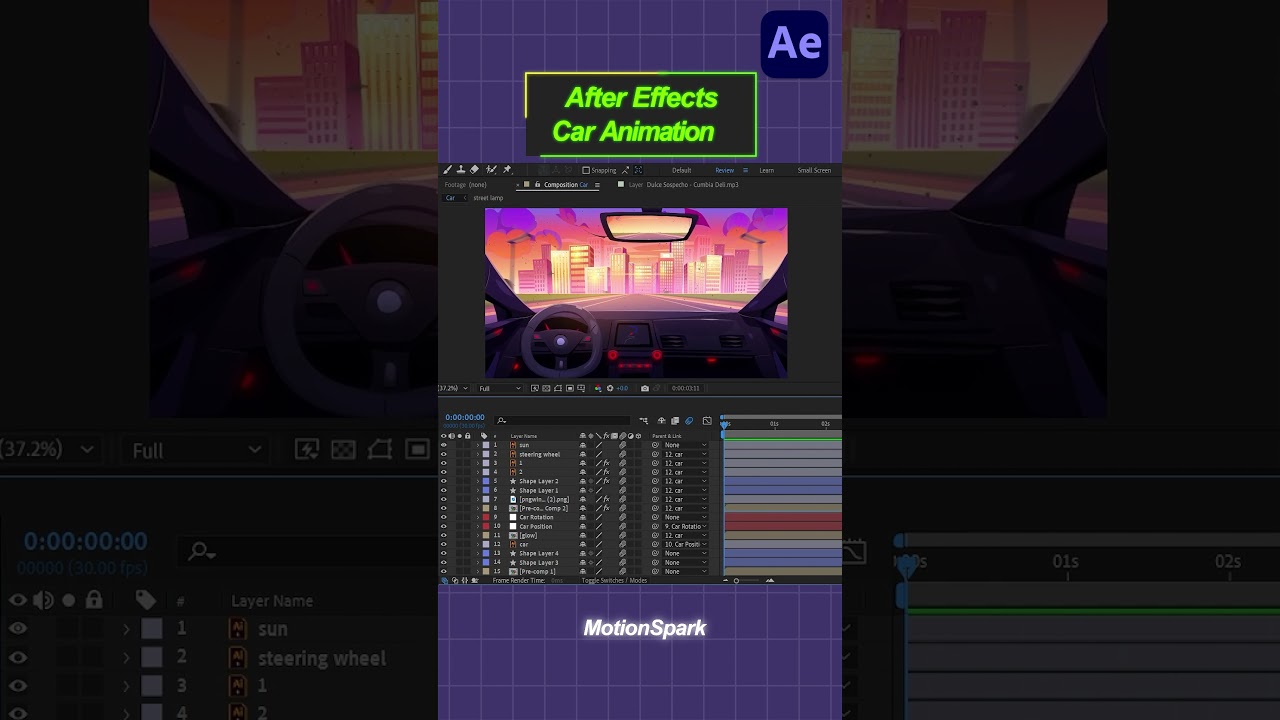
Task: Toggle mask and shape path visibility icon
Action: (558, 388)
